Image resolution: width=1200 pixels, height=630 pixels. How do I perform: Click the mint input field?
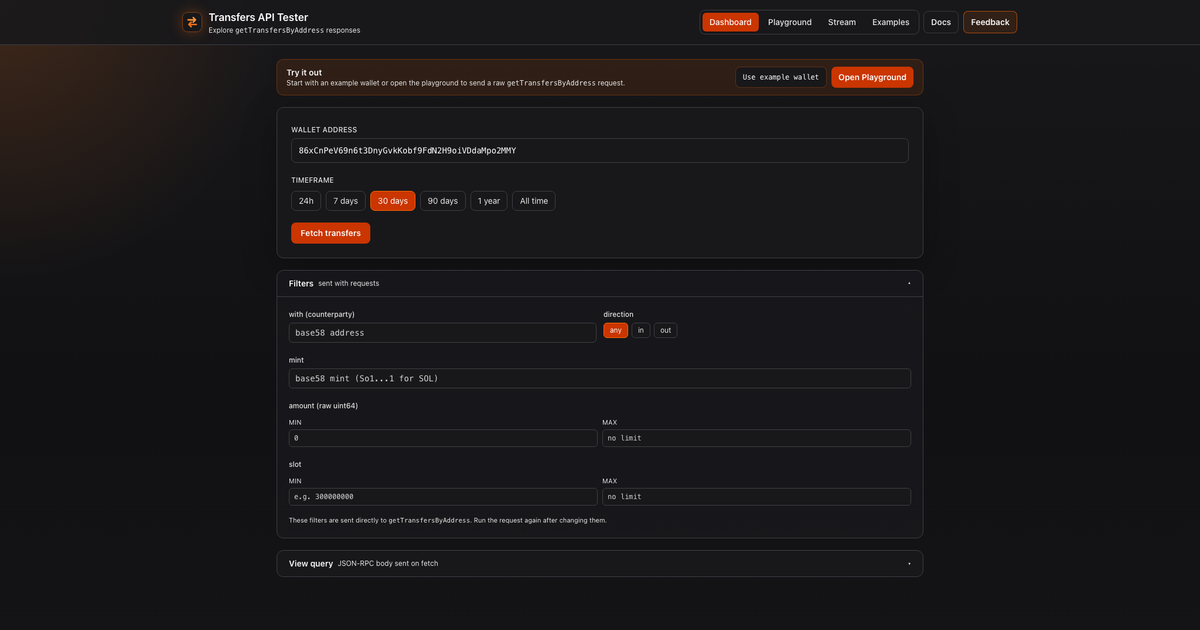click(600, 378)
